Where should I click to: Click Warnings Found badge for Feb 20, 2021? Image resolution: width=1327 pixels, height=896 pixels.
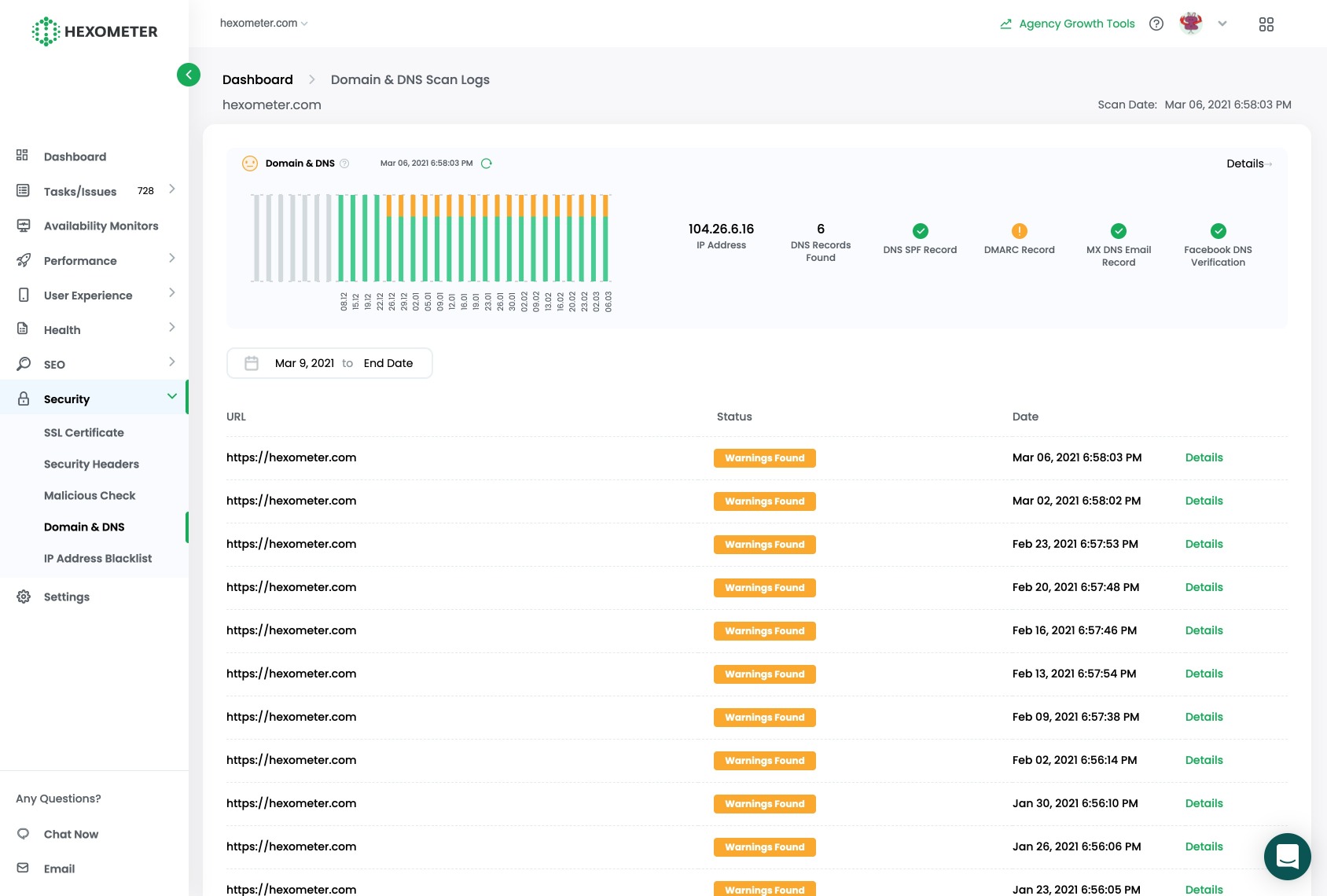[764, 588]
